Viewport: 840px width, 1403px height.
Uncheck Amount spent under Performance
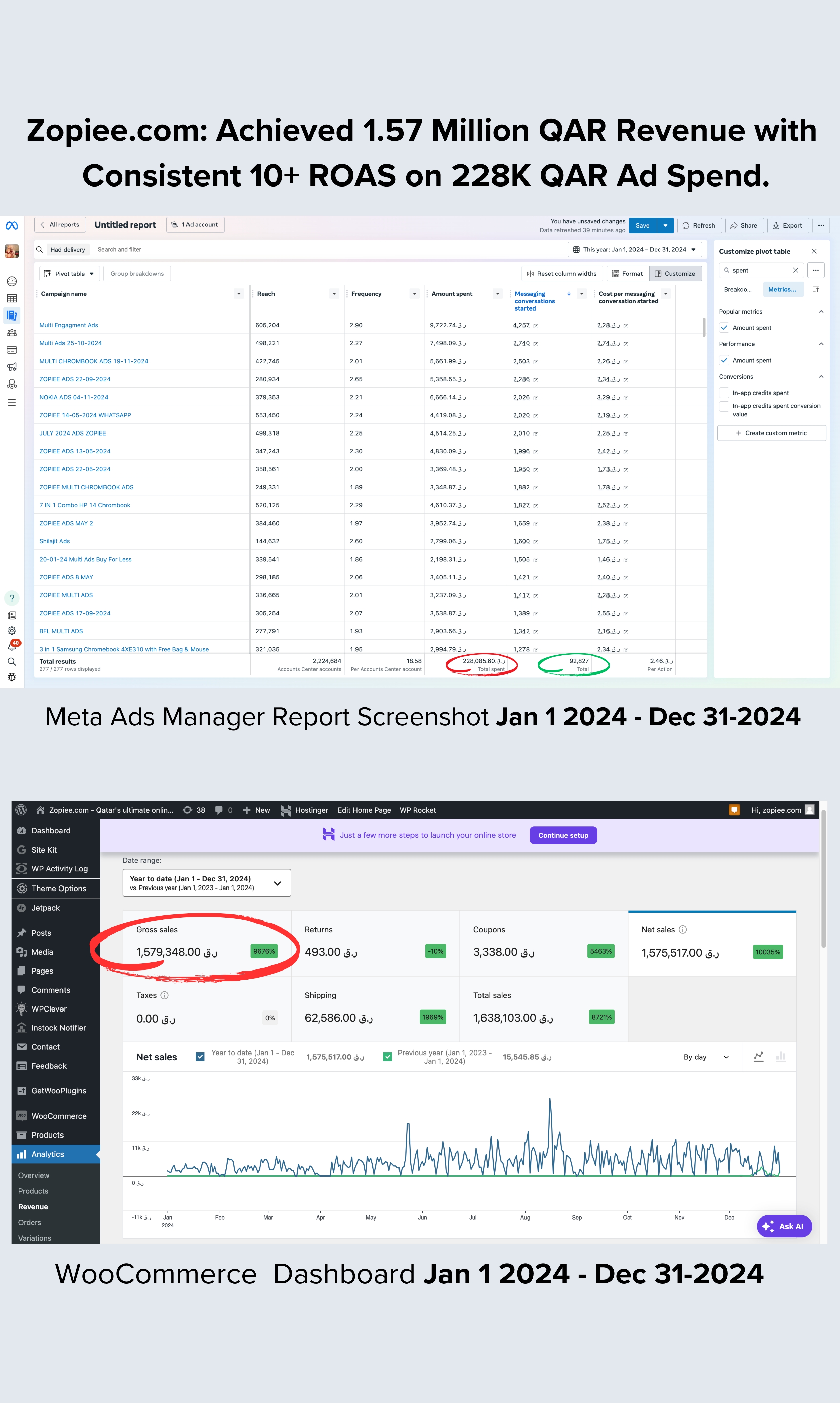pos(724,360)
